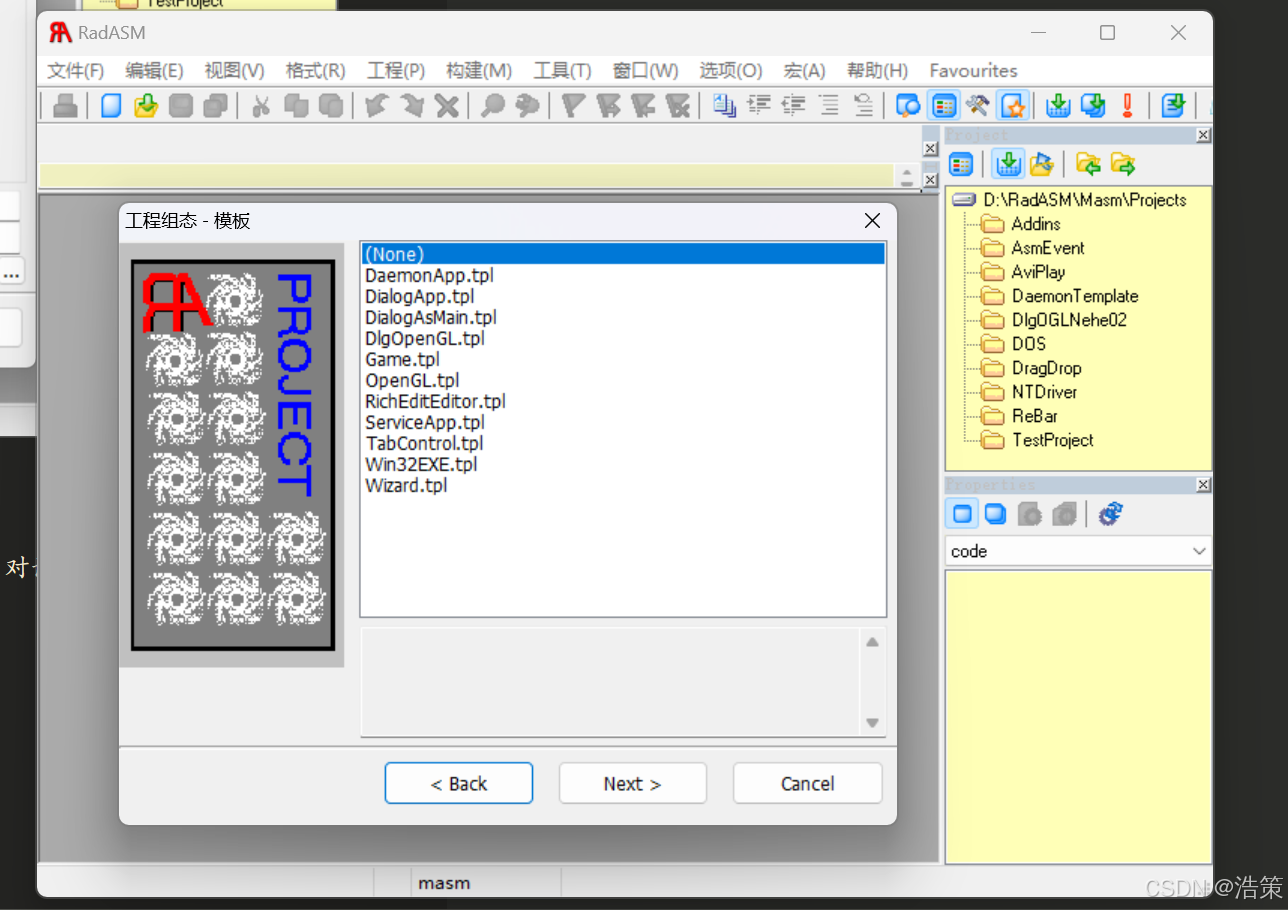Select DialogAsMain.tpl template

click(430, 317)
